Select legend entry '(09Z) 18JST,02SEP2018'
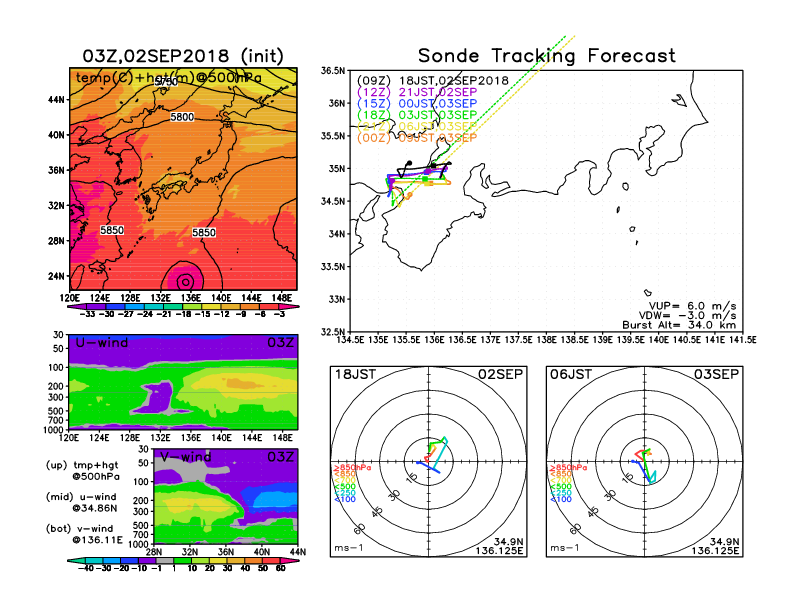The image size is (792, 612). pos(432,81)
